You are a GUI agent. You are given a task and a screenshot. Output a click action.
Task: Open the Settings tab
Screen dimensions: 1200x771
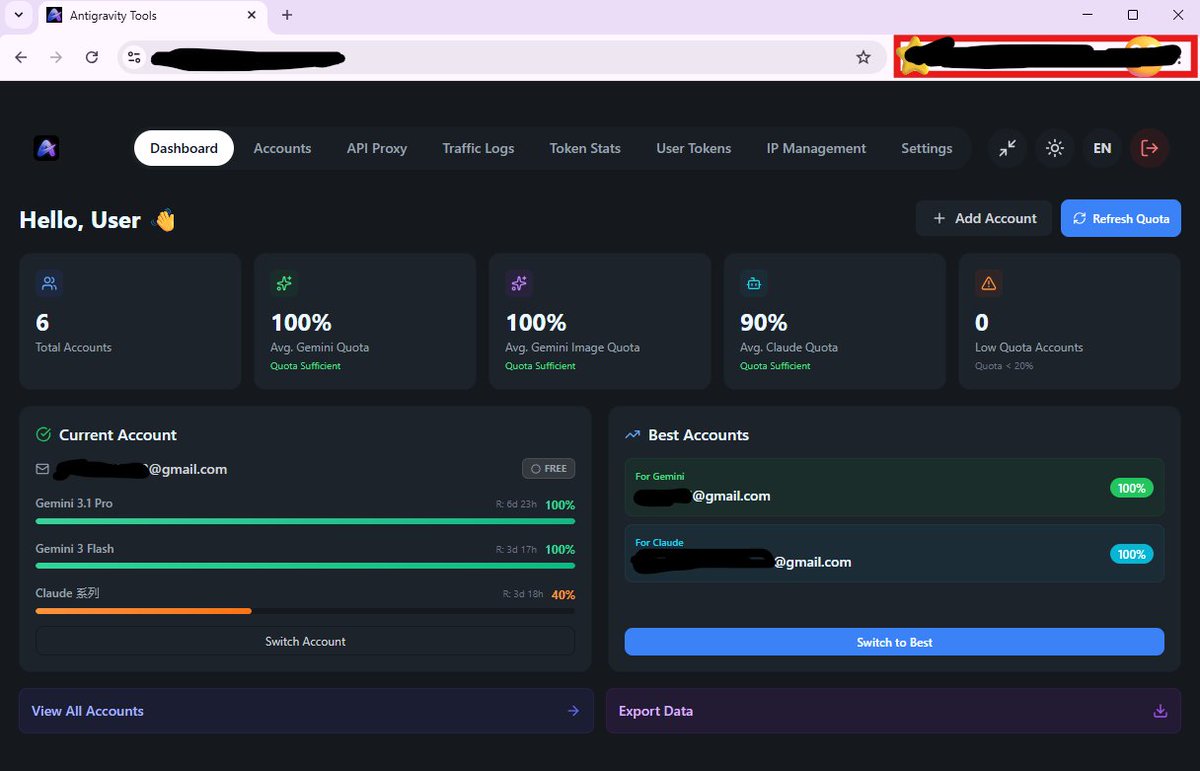click(927, 148)
